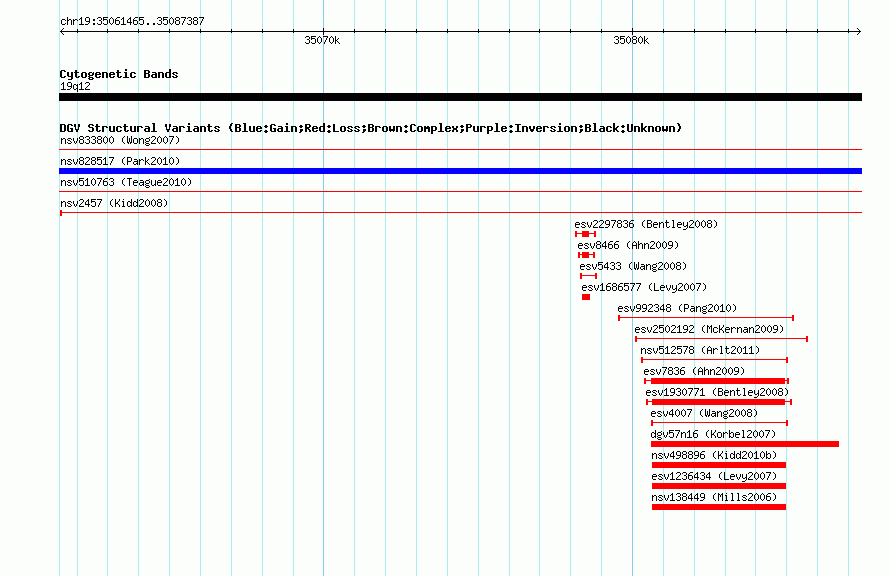Select the esv8466 (Ahn2009) label
This screenshot has height=576, width=890.
[628, 245]
